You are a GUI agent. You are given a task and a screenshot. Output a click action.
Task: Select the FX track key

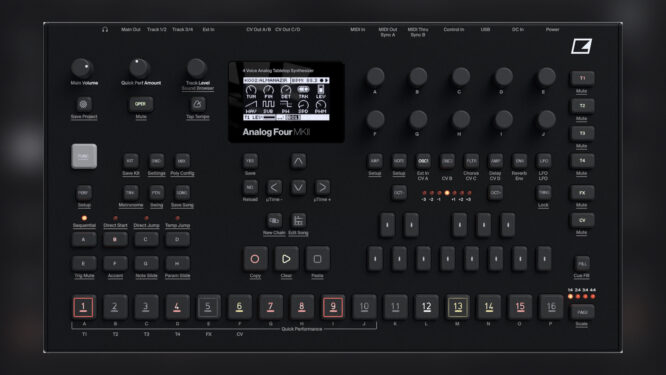click(582, 193)
